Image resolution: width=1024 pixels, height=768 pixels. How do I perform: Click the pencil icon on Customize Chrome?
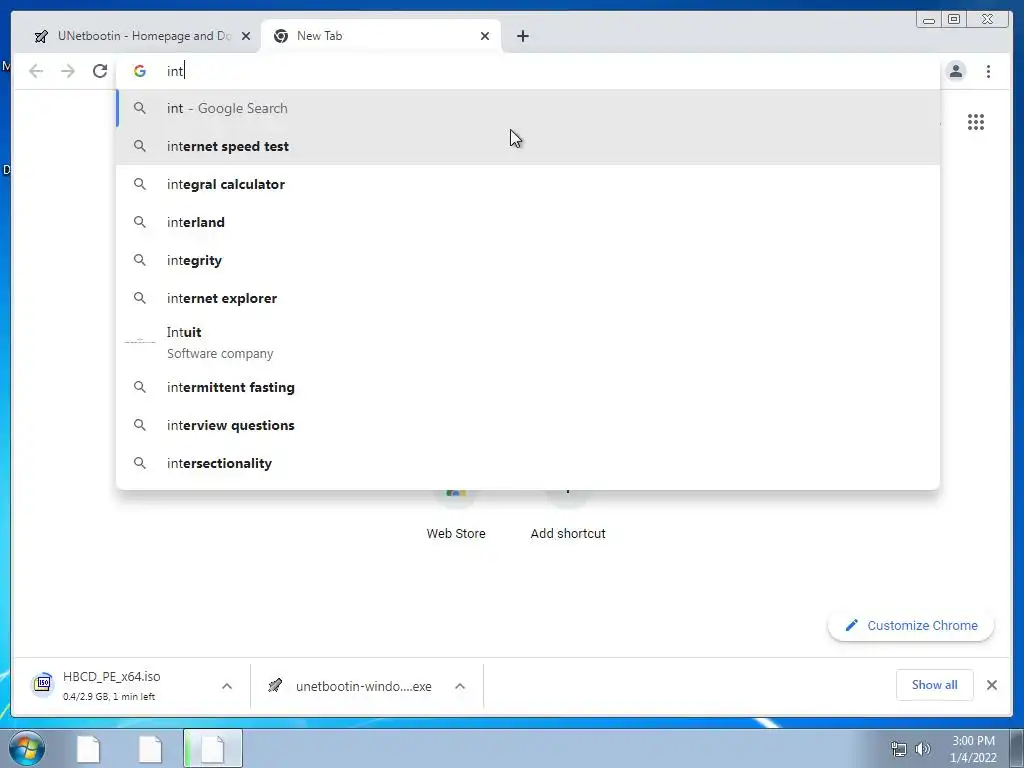[852, 626]
